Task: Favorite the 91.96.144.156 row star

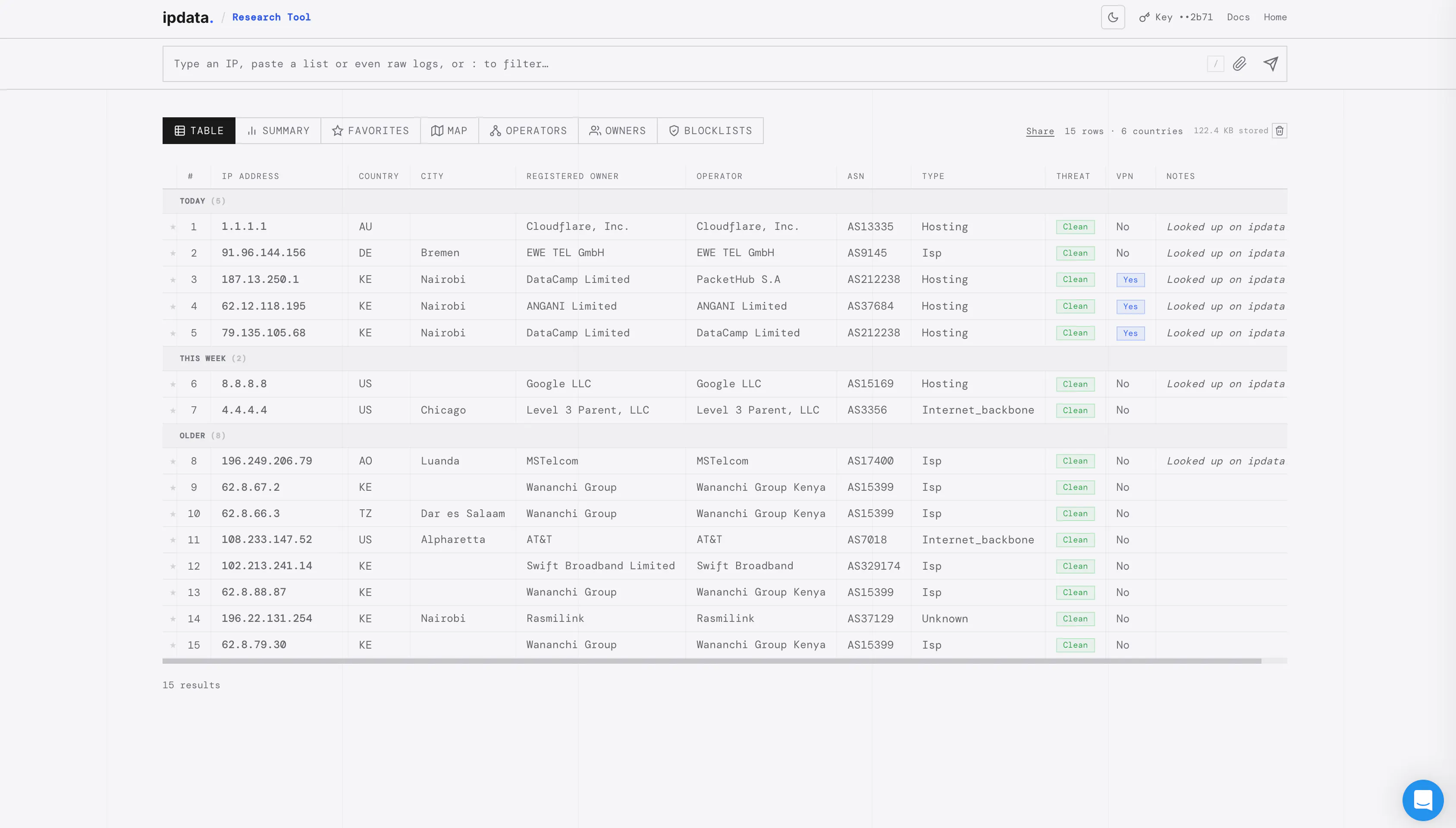Action: pos(173,253)
